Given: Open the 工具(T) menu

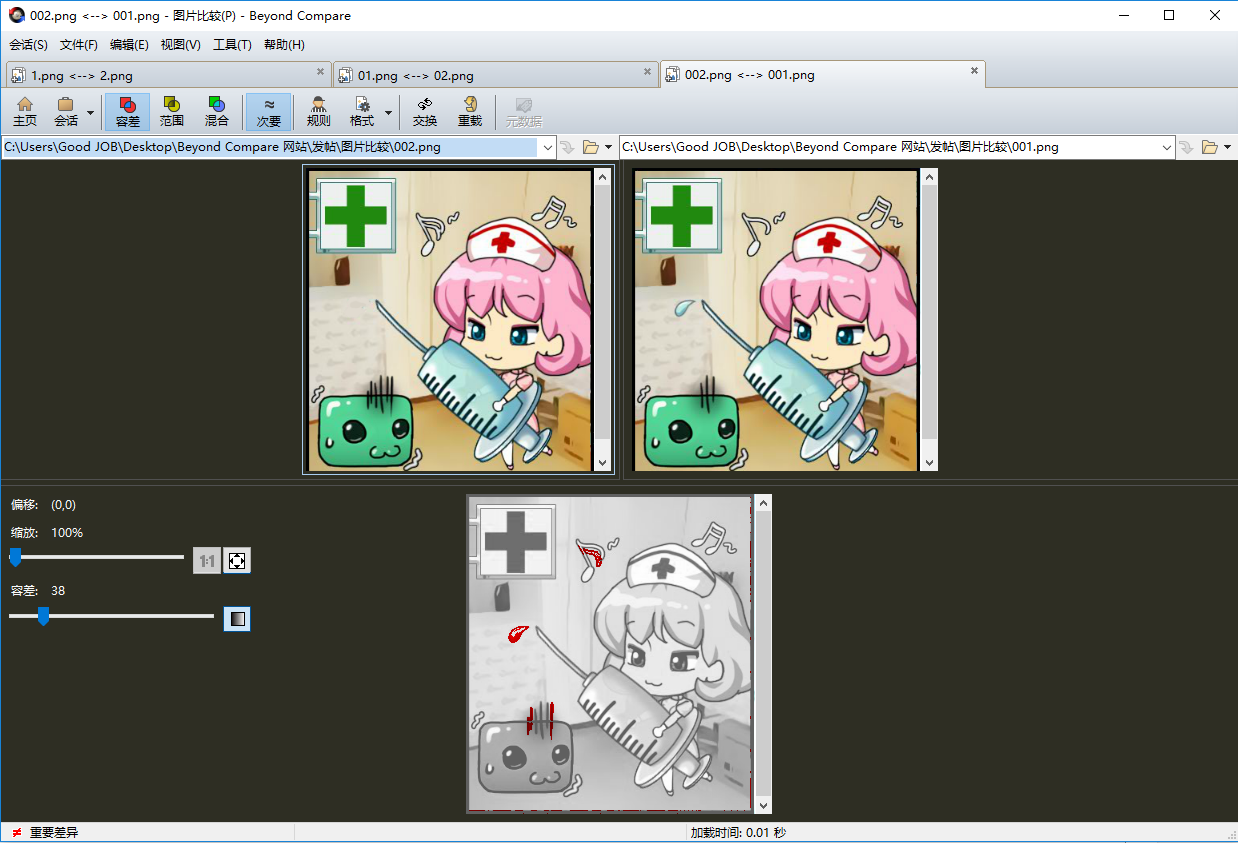Looking at the screenshot, I should pos(232,45).
